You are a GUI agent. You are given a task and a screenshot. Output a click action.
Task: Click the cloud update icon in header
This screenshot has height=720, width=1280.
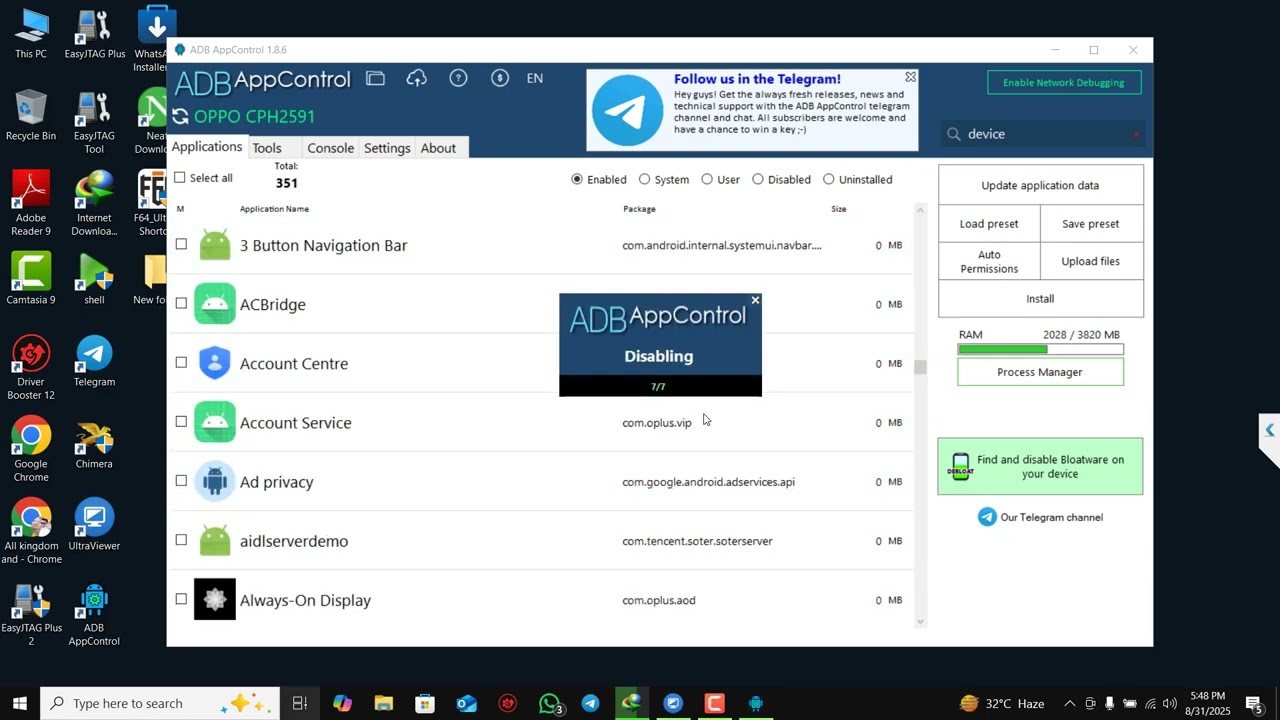pos(417,78)
